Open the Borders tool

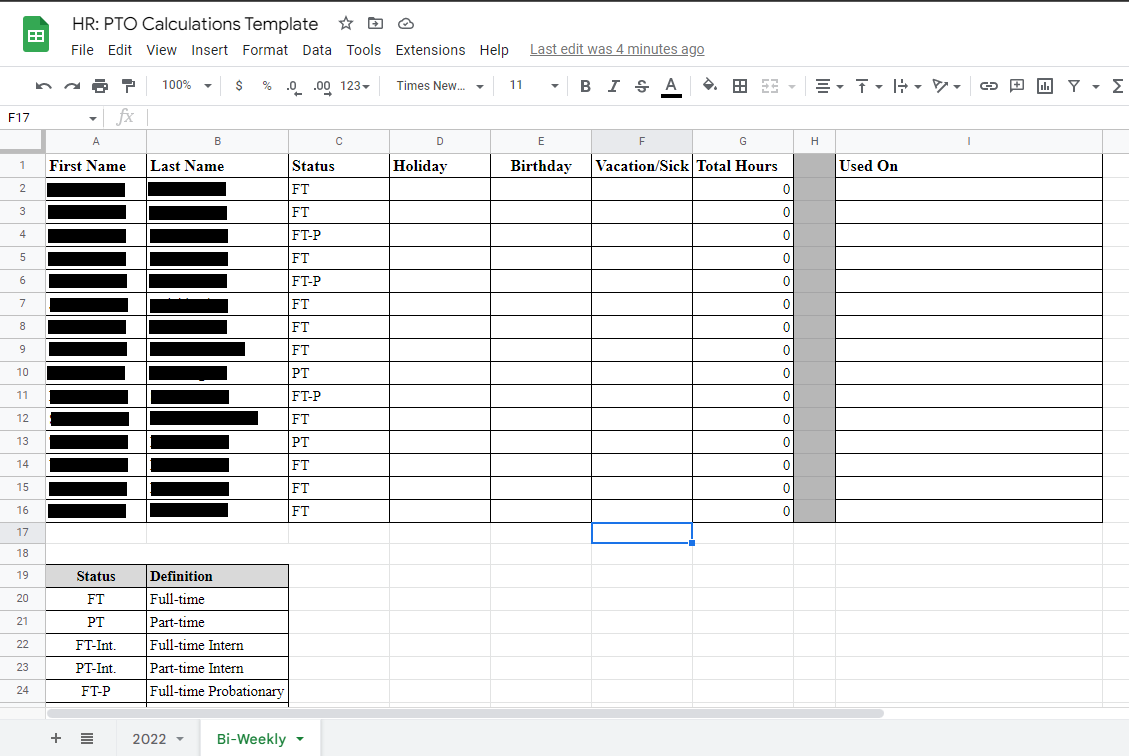click(740, 86)
